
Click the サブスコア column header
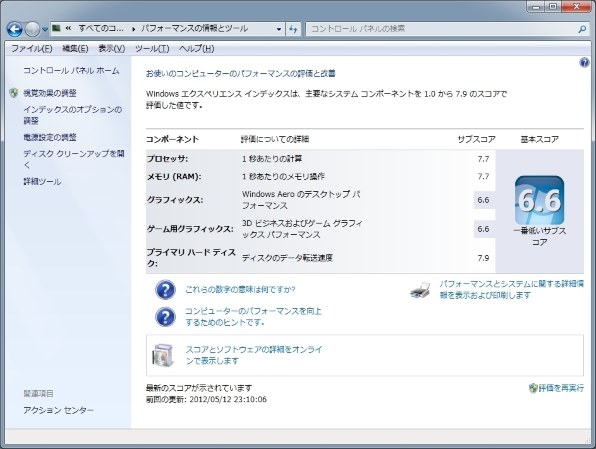pos(476,140)
